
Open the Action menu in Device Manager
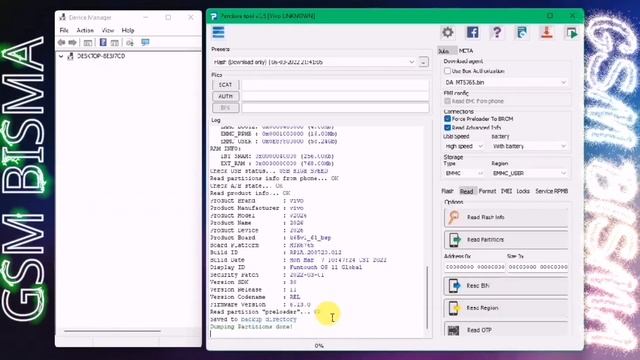85,30
